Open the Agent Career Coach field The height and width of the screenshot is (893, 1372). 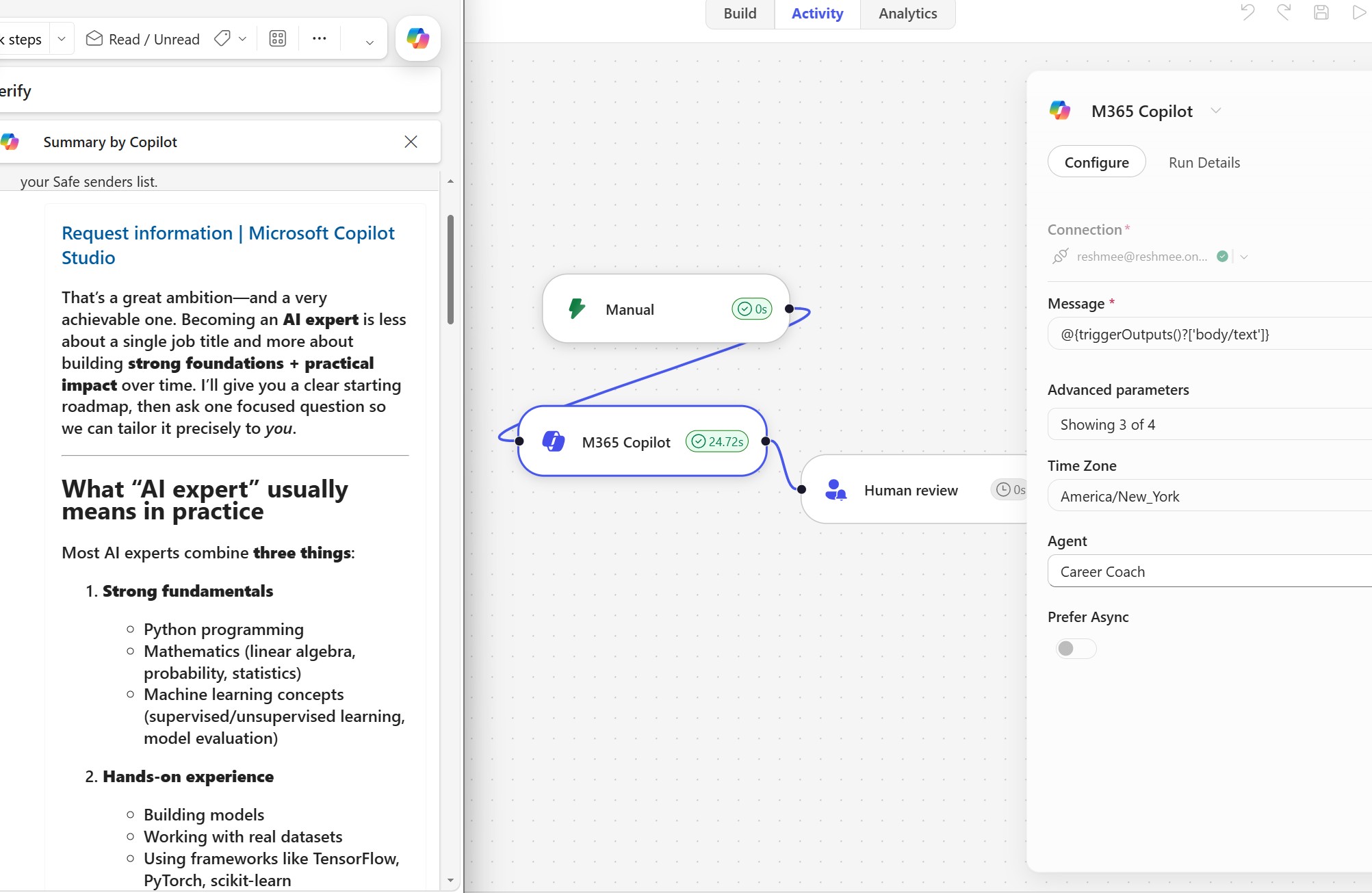tap(1209, 571)
